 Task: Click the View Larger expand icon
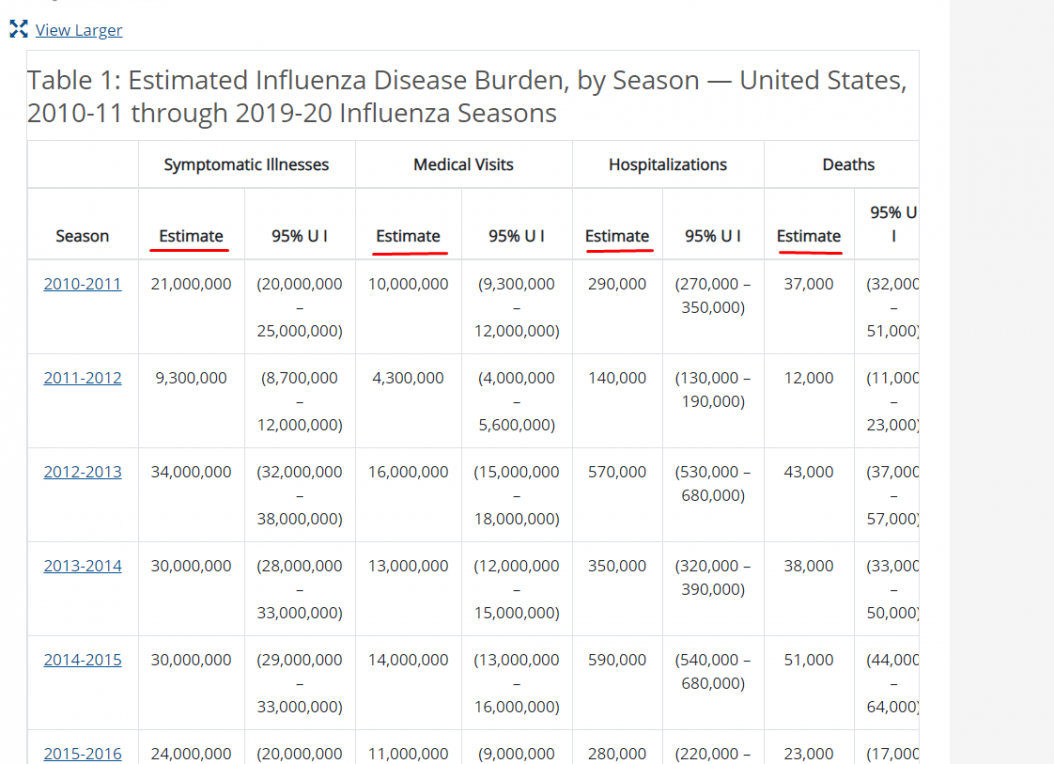coord(18,29)
